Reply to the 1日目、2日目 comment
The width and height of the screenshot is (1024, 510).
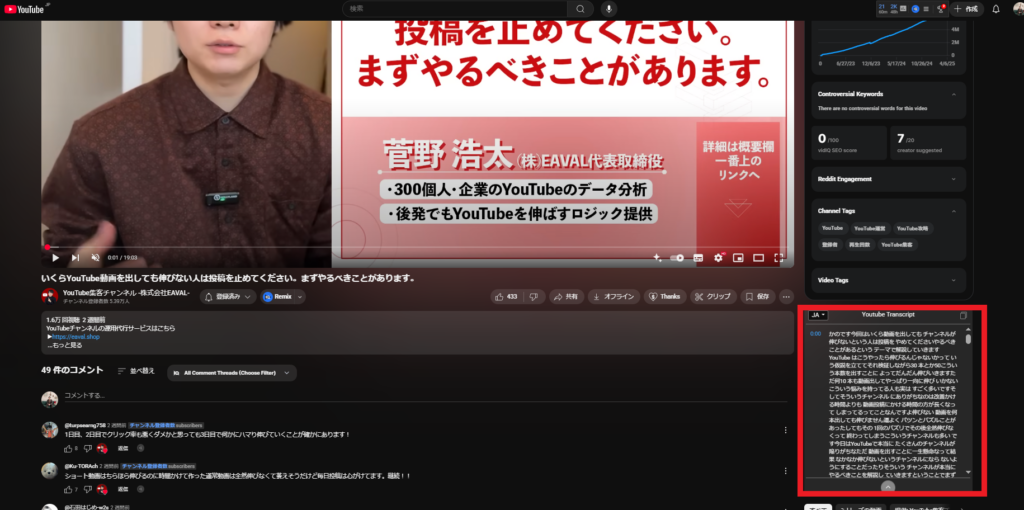point(122,449)
